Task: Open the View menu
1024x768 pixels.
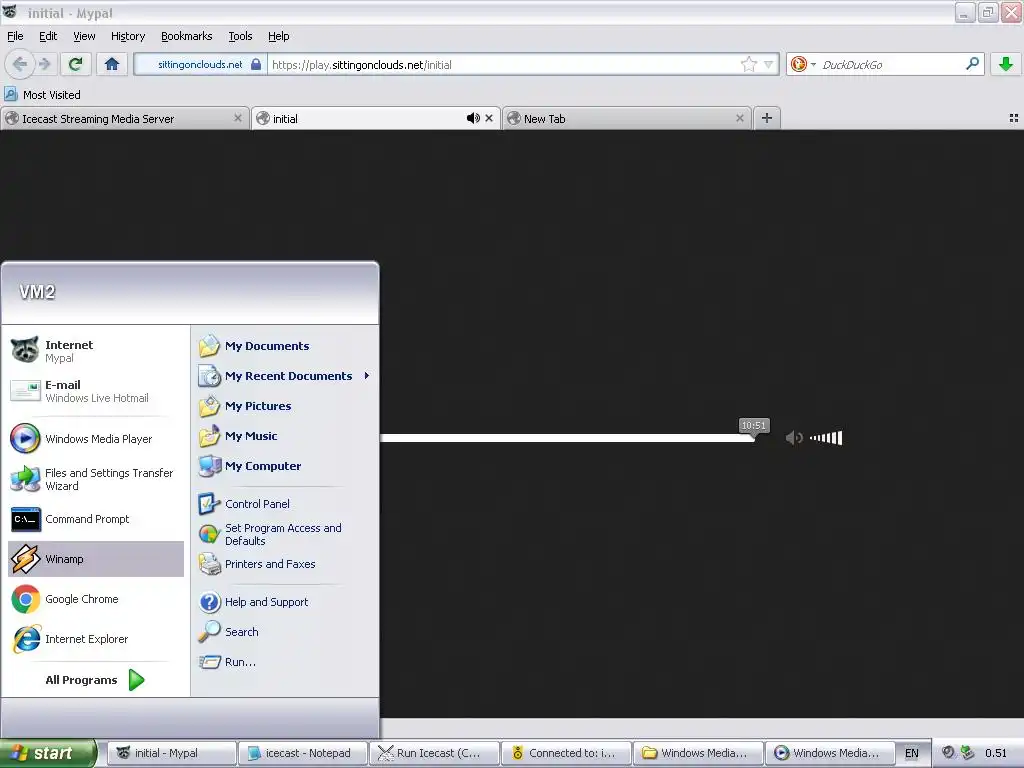Action: click(x=84, y=36)
